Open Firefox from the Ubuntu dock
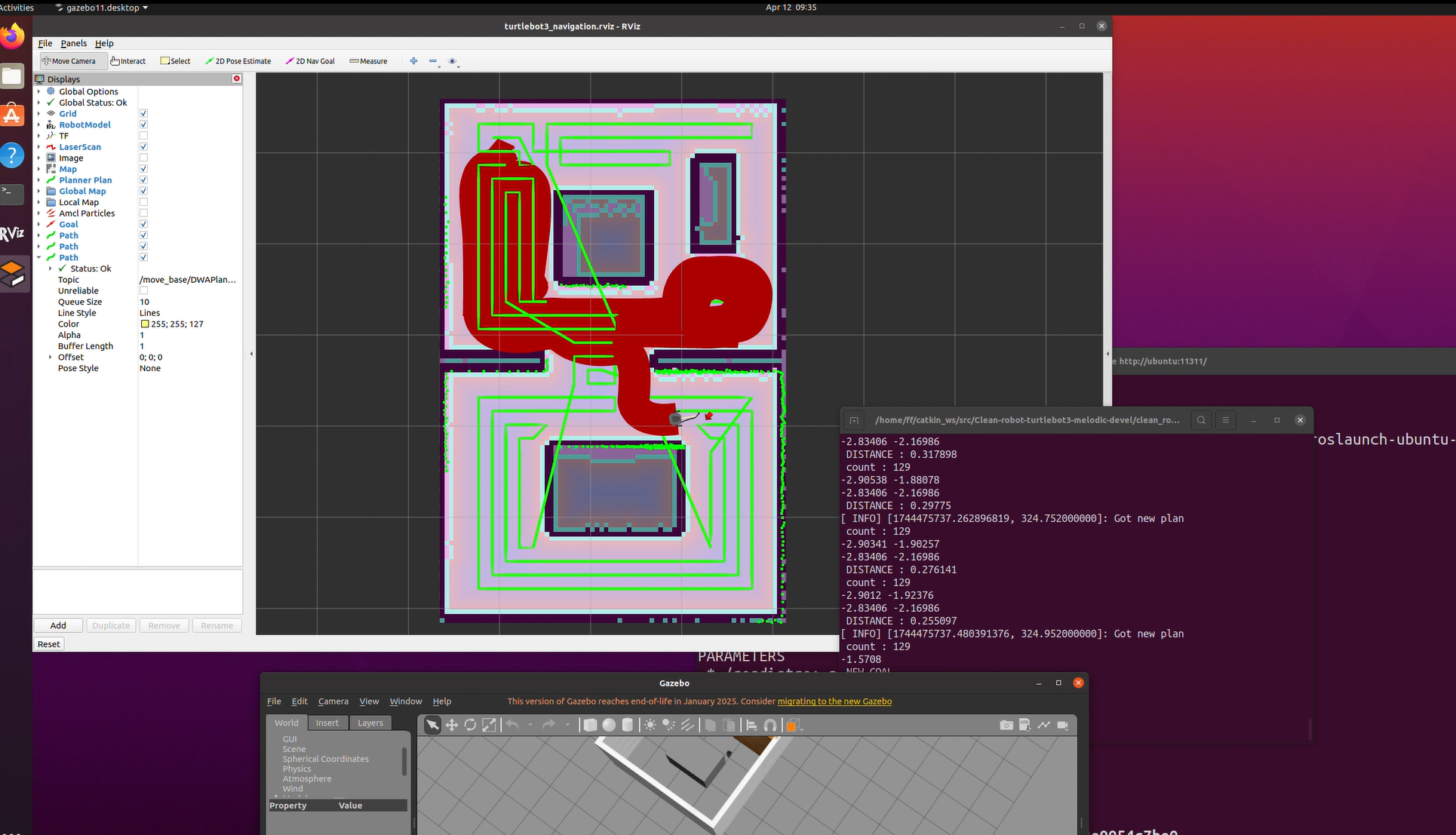Image resolution: width=1456 pixels, height=835 pixels. point(12,36)
